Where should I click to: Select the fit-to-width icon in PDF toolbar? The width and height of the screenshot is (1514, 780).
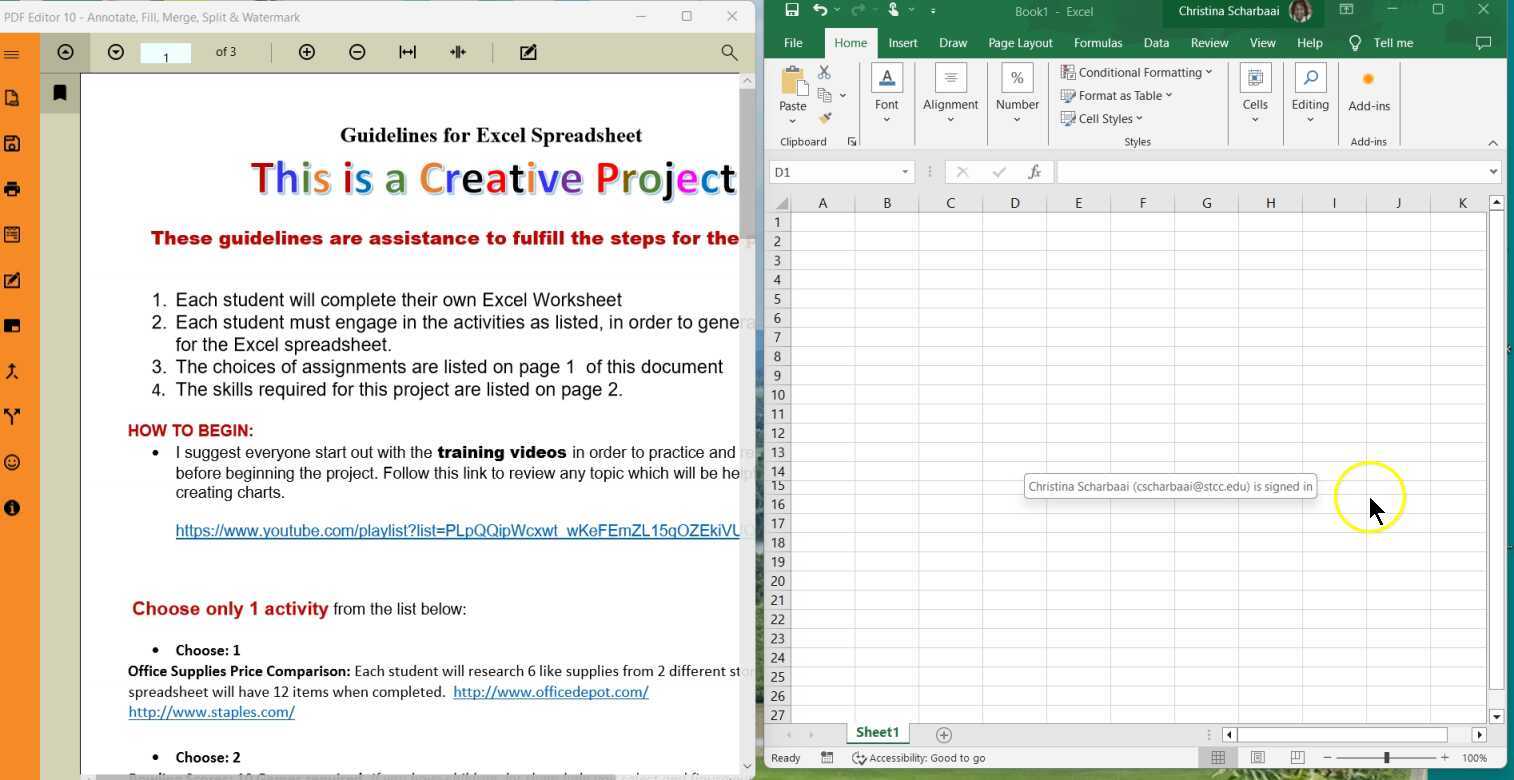(408, 52)
